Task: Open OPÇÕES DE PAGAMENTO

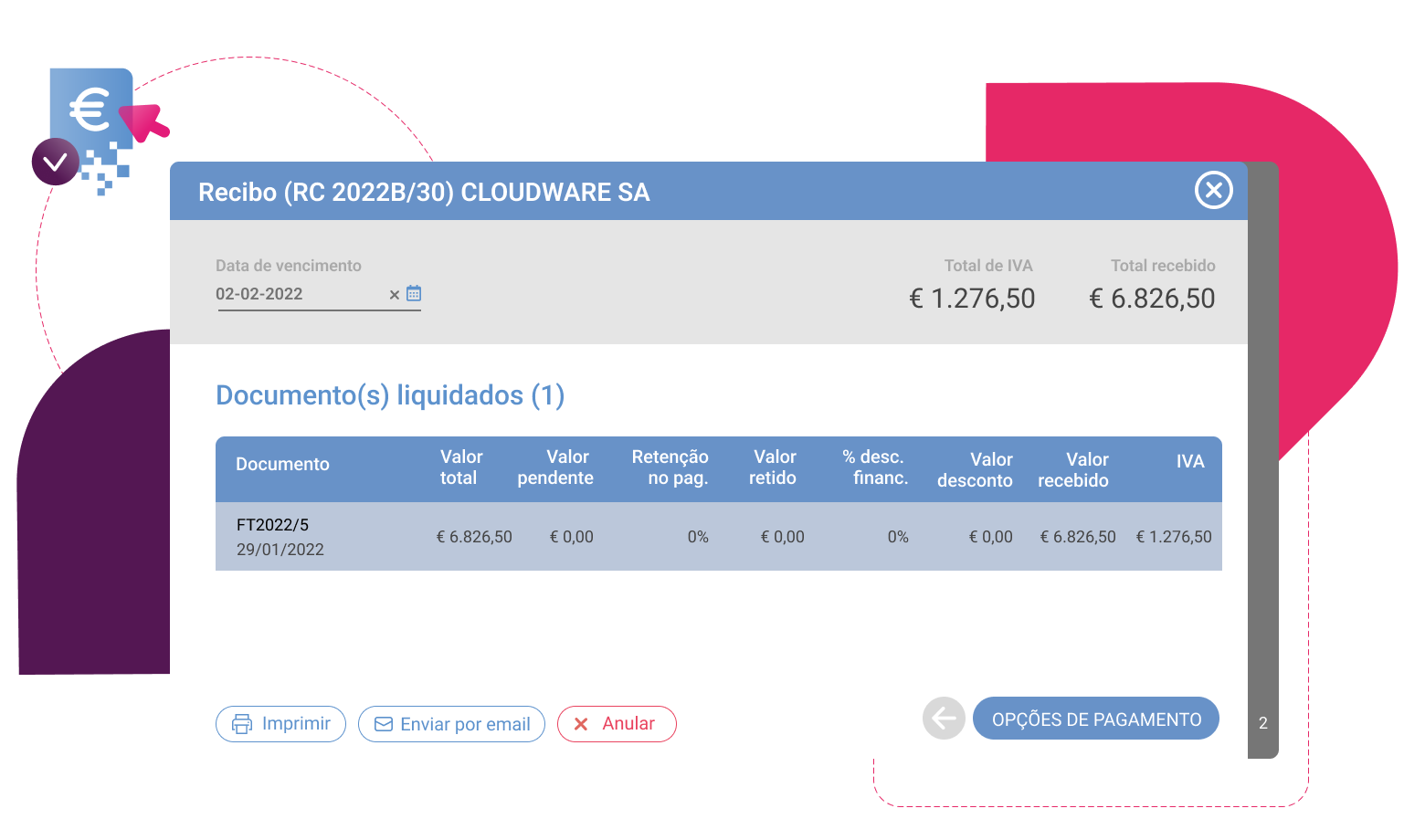Action: pos(1096,719)
